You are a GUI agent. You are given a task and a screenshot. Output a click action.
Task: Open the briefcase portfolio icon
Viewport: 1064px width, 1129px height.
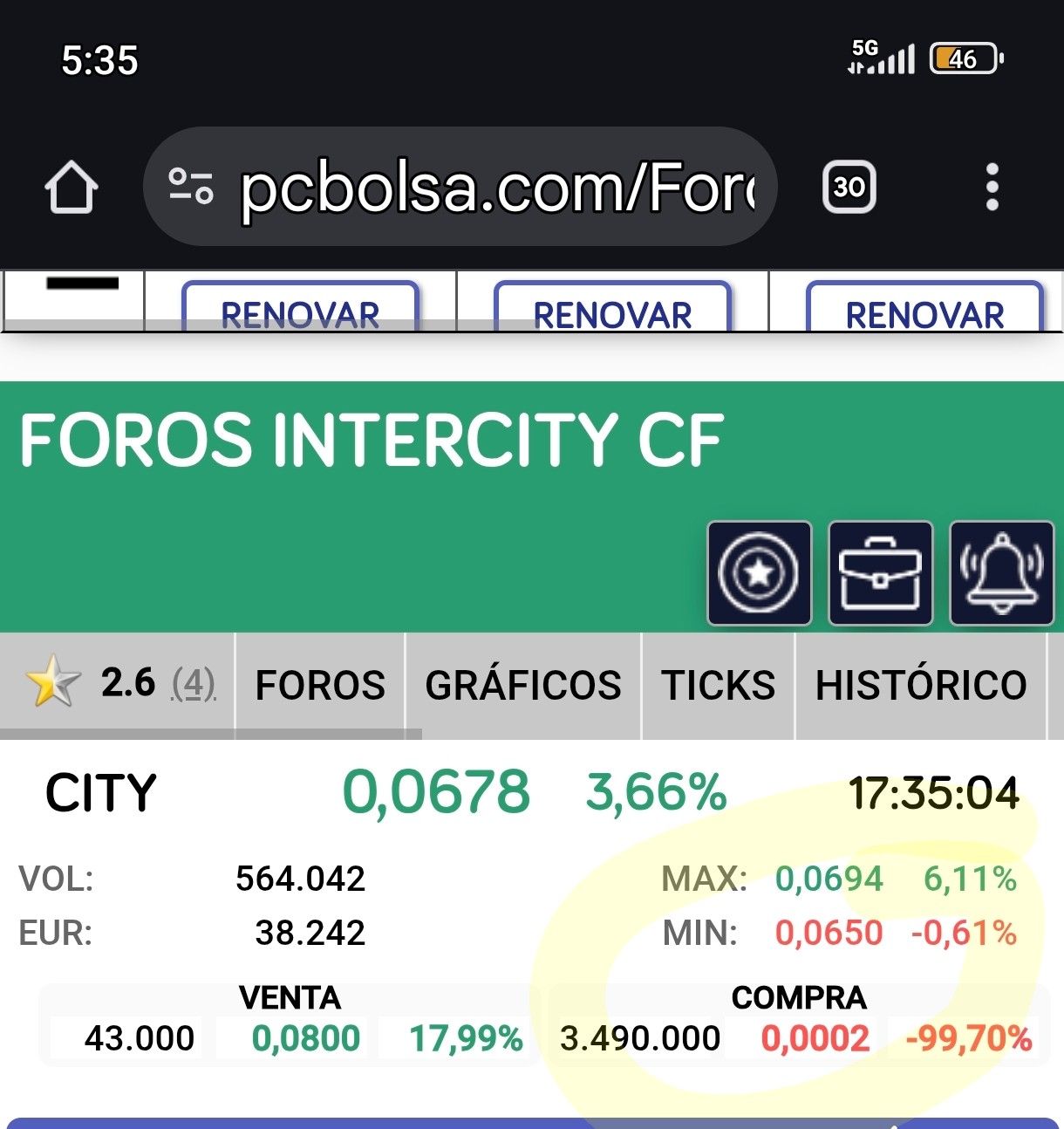click(880, 573)
